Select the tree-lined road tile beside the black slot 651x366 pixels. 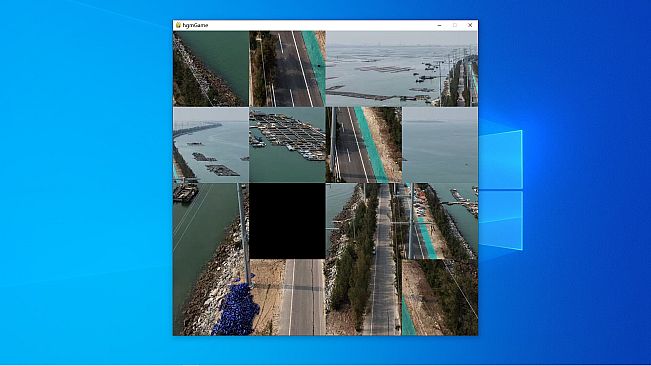pos(364,221)
